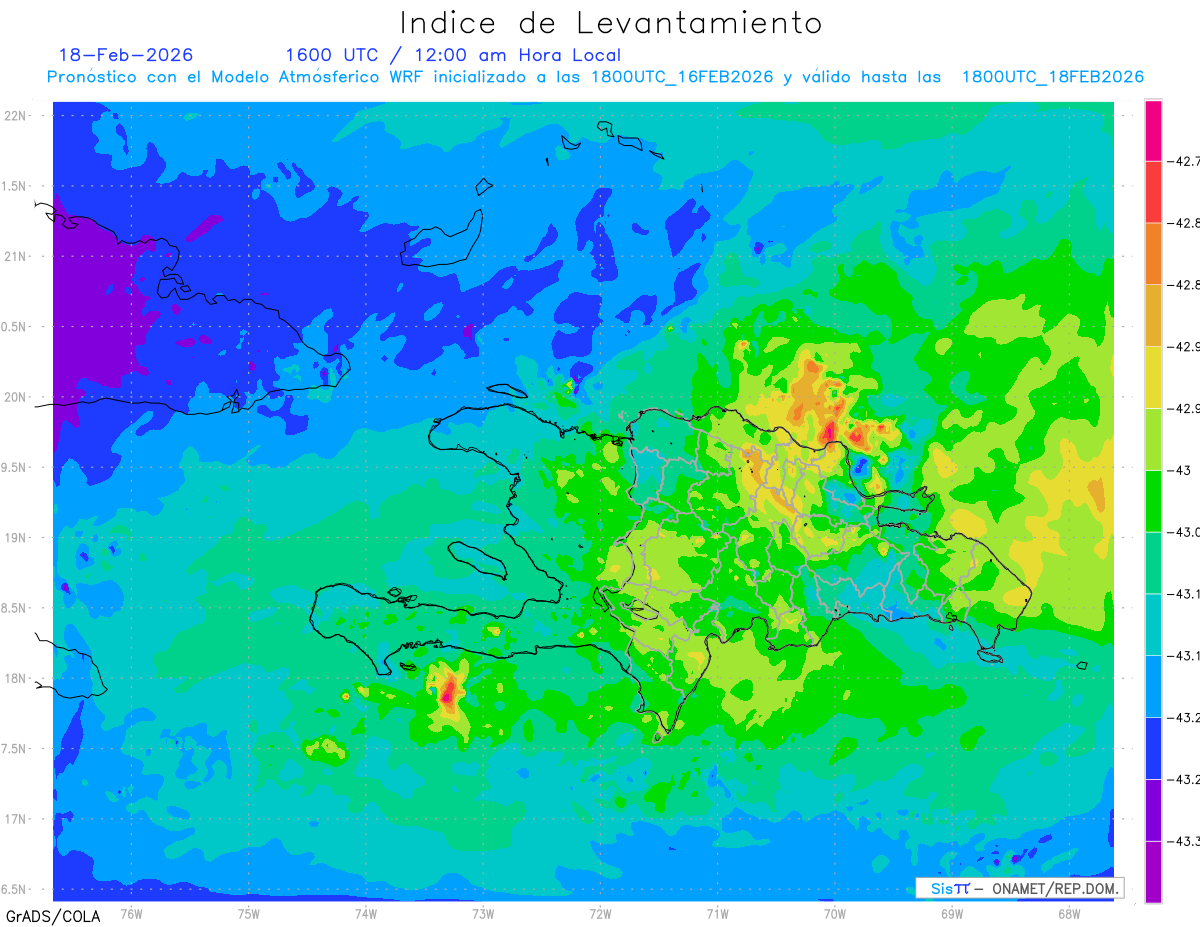The height and width of the screenshot is (927, 1200).
Task: Click the "19N" latitude label
Action: coord(15,538)
